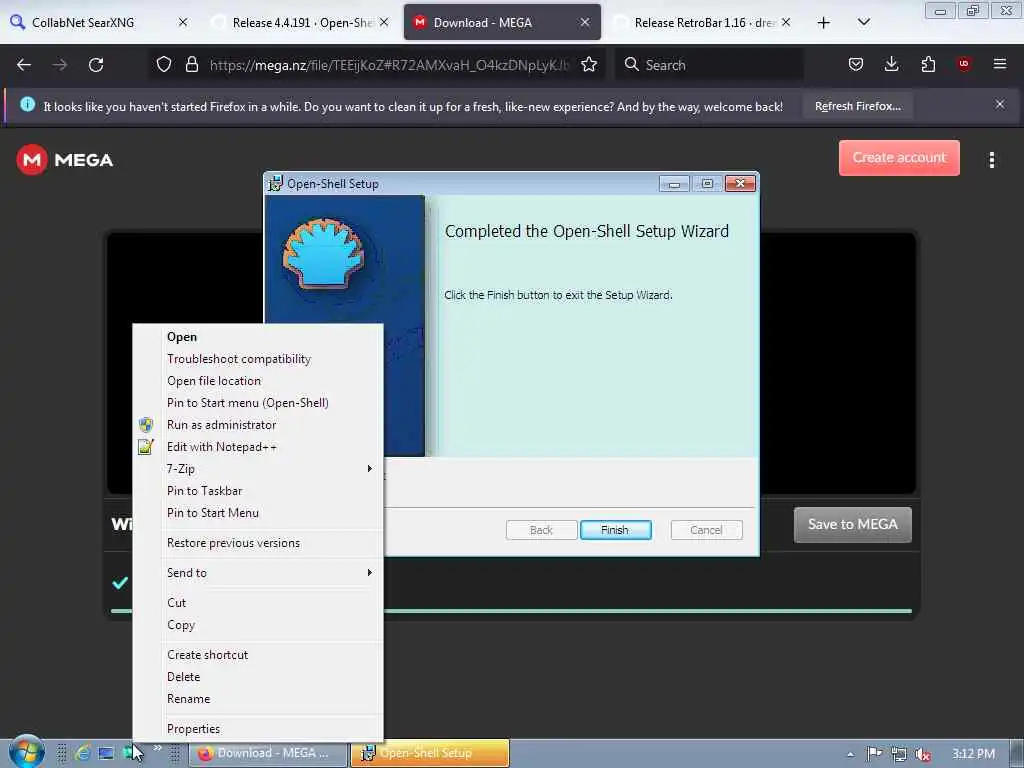1024x768 pixels.
Task: Click Save to MEGA button
Action: [852, 524]
